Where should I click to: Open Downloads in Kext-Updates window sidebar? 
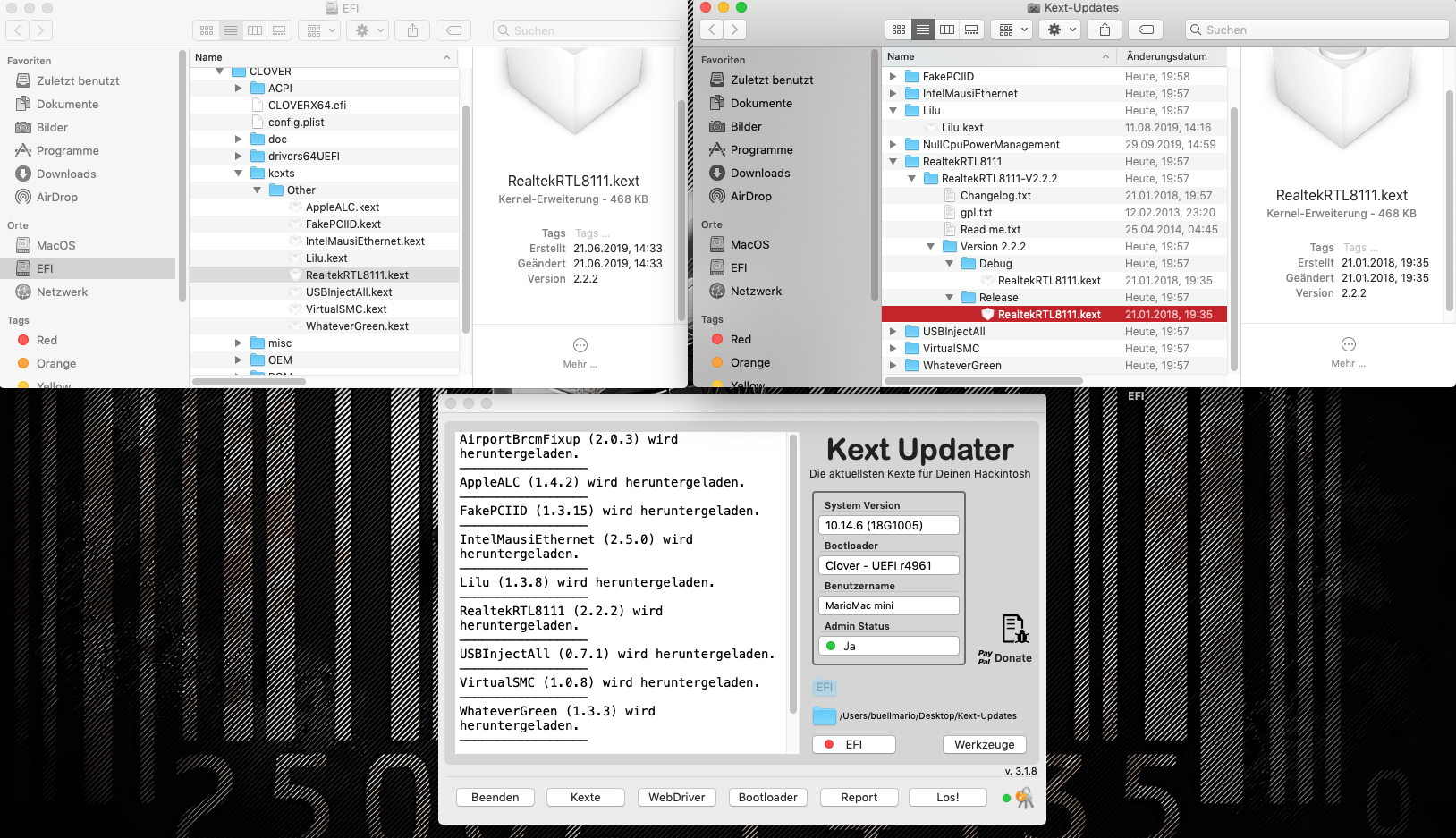[x=760, y=174]
